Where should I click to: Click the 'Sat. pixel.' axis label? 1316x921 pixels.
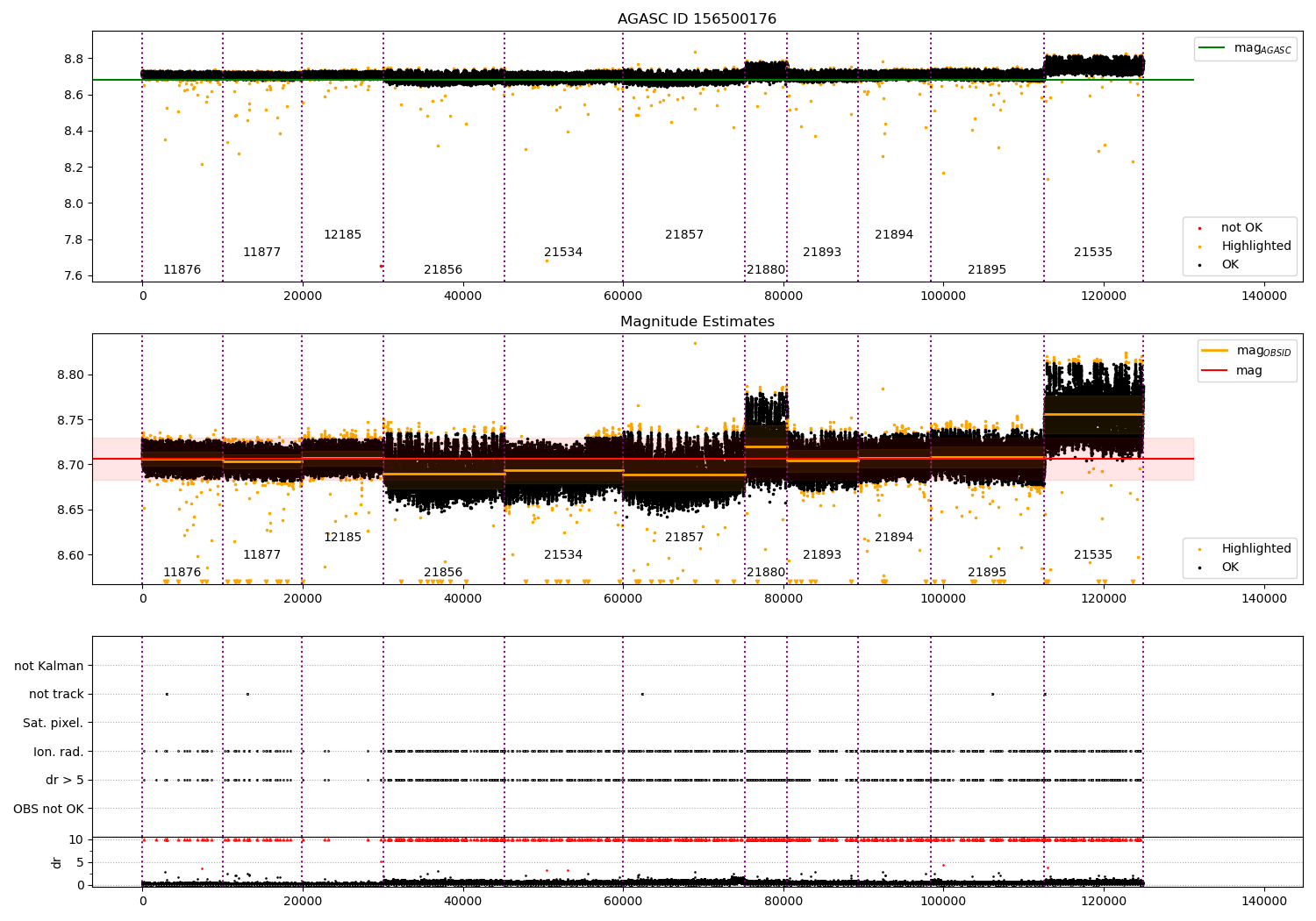pyautogui.click(x=53, y=724)
